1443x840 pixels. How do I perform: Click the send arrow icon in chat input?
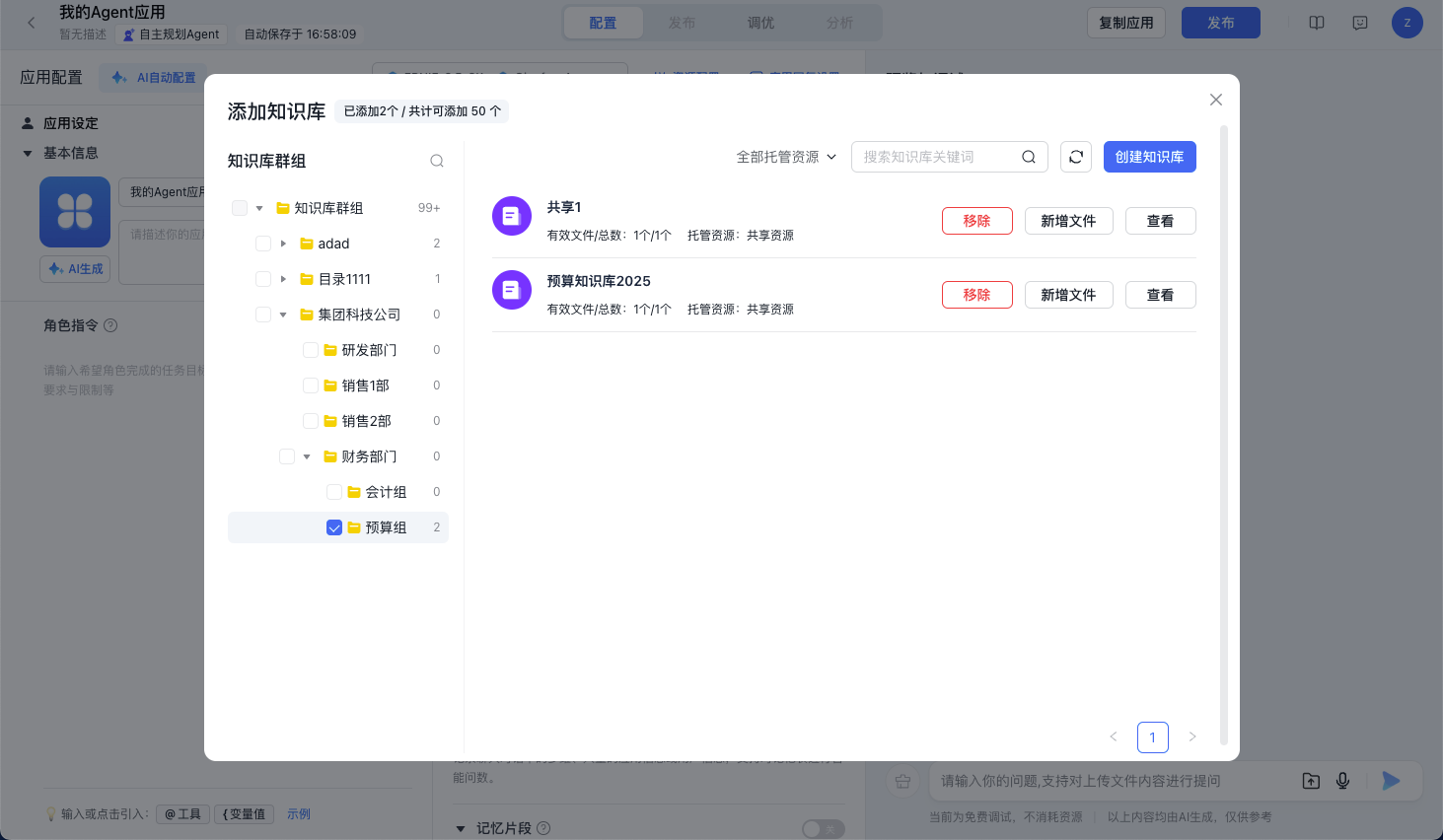(1391, 781)
